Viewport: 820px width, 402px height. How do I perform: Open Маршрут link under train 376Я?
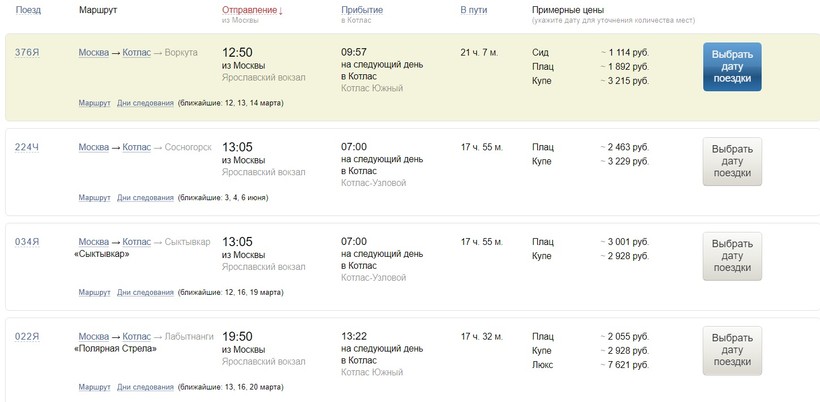94,103
